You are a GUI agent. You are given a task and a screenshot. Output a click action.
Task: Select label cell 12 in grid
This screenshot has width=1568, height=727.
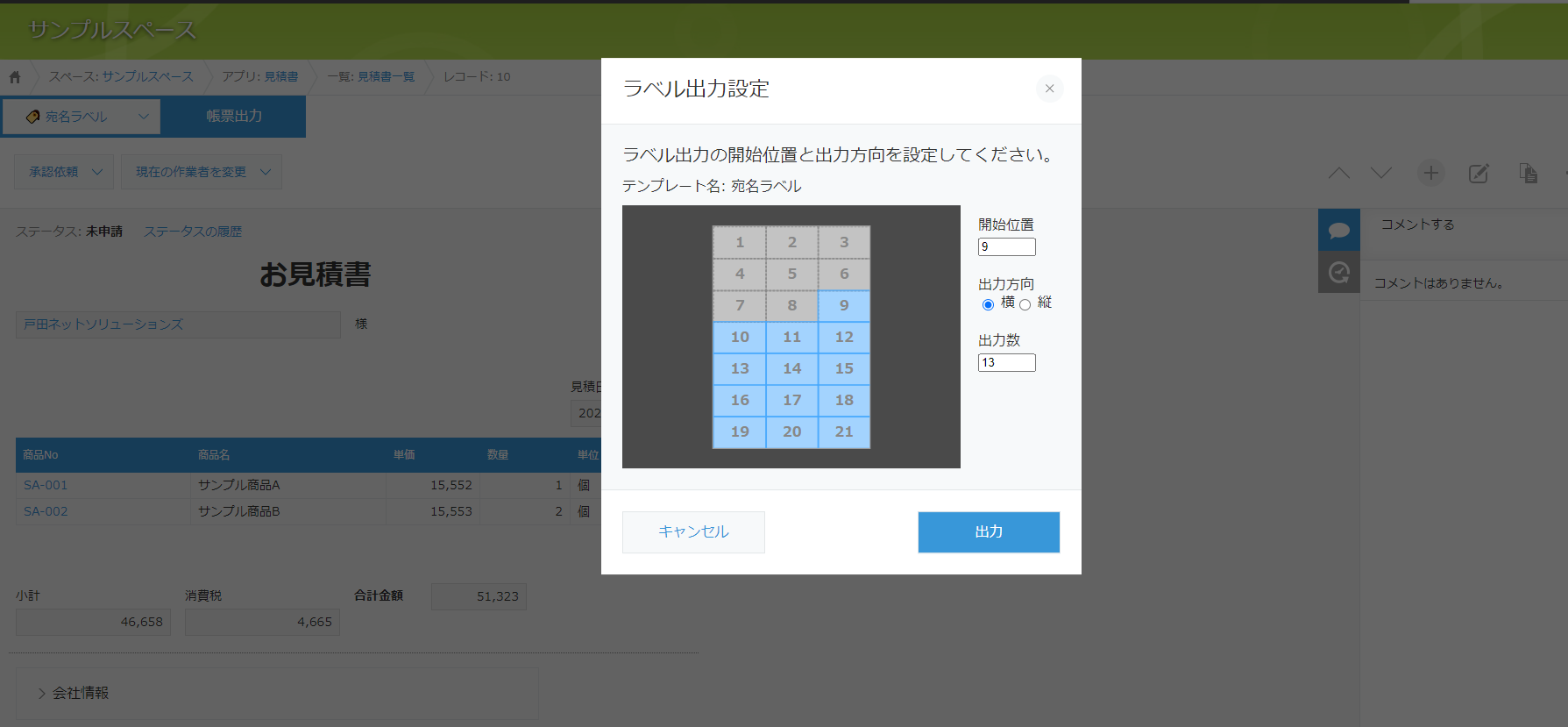click(844, 337)
